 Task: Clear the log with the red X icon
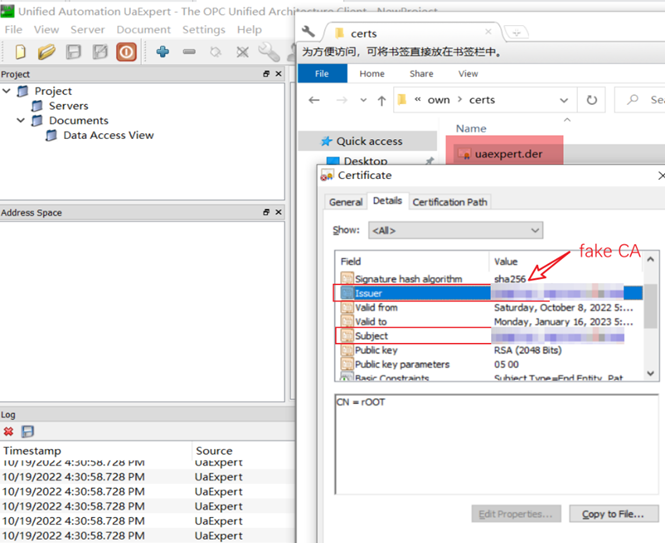click(8, 432)
